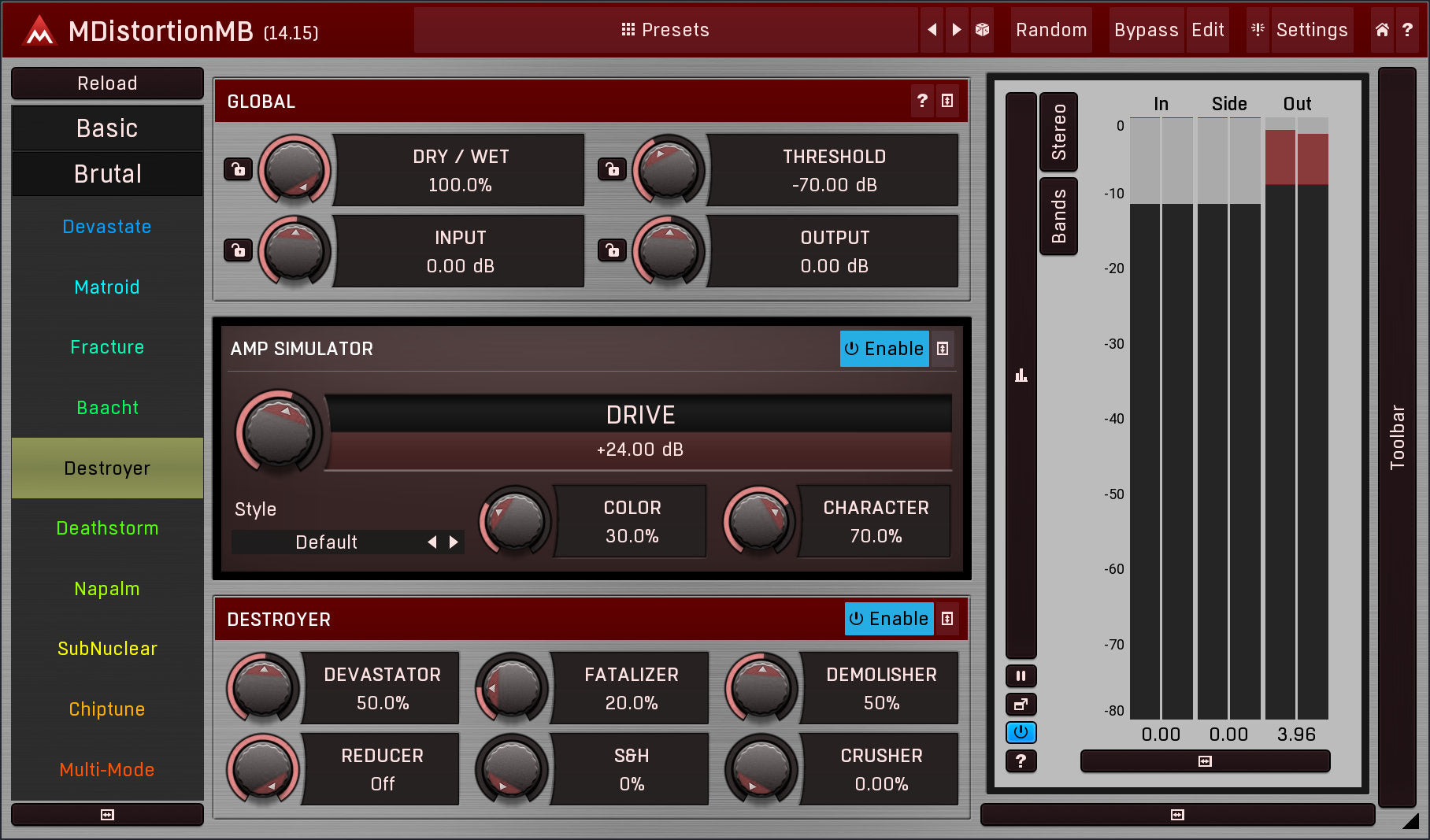Click the lock icon beside Threshold
The image size is (1430, 840).
(x=612, y=169)
